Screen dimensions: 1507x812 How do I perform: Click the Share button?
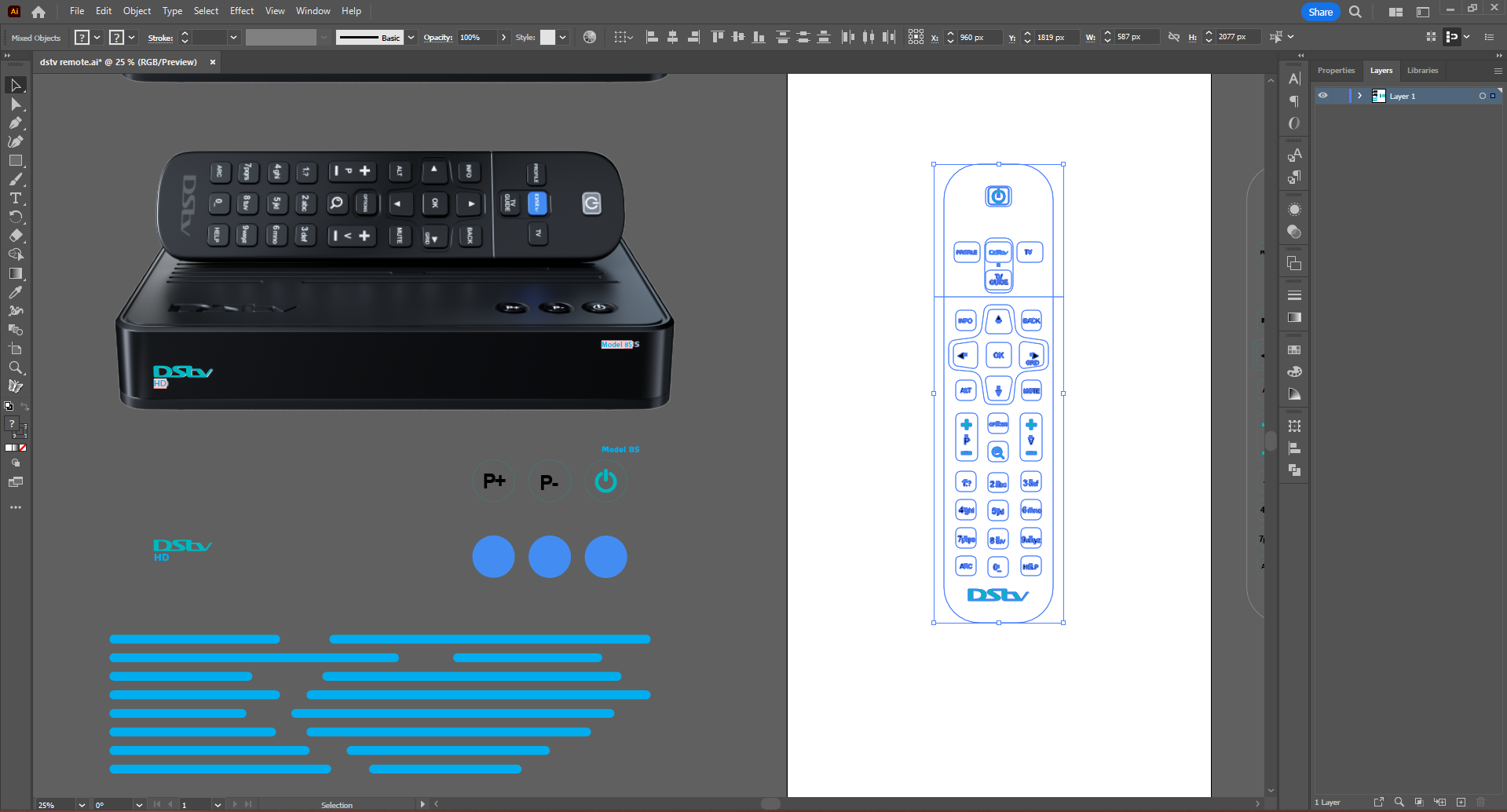click(1320, 12)
